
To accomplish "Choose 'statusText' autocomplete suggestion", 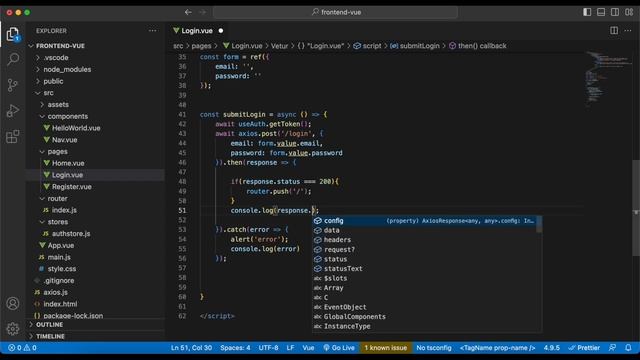I will point(424,269).
